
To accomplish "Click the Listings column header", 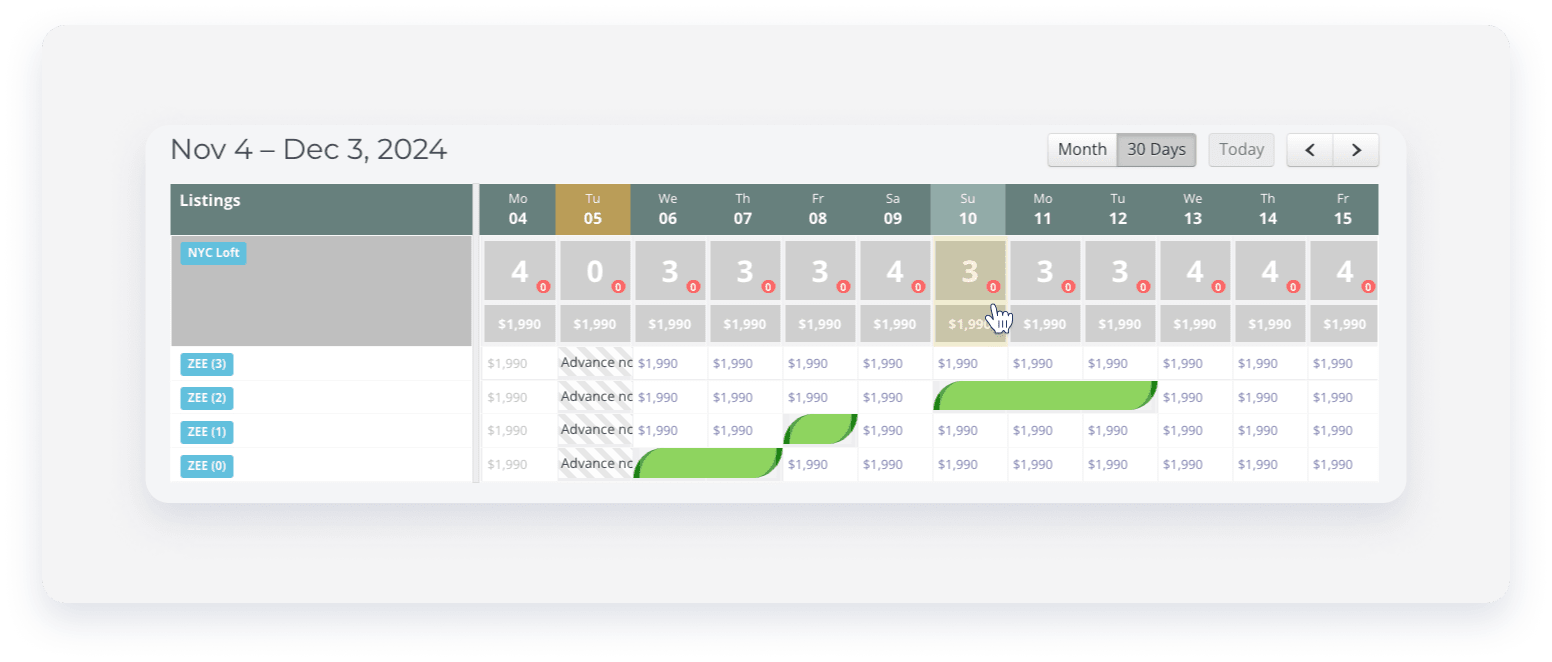I will click(x=321, y=209).
